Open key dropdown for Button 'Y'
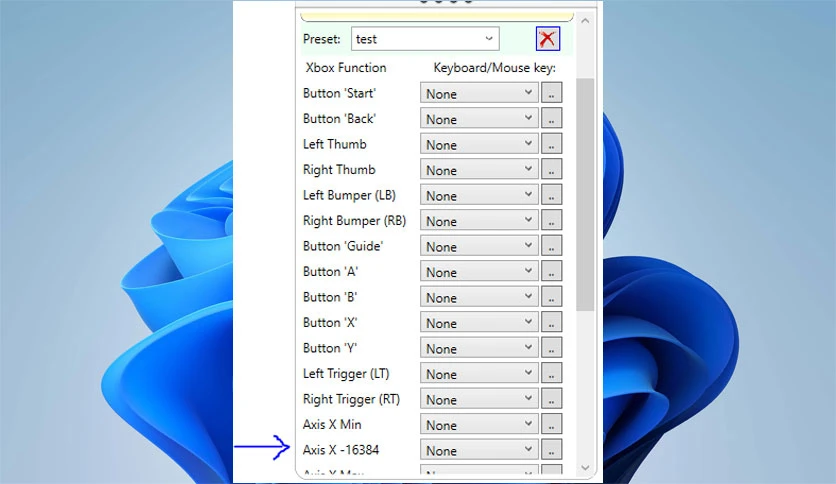Image resolution: width=836 pixels, height=484 pixels. tap(479, 349)
